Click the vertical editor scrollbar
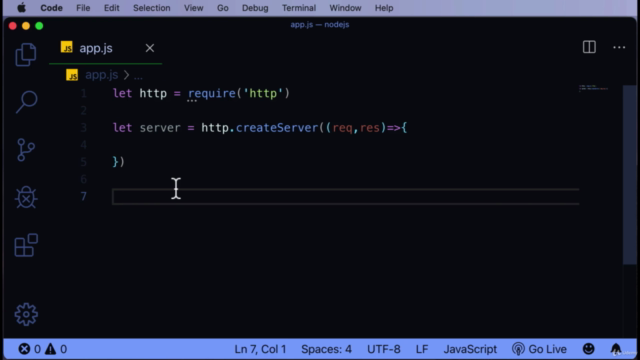640x360 pixels. (629, 175)
